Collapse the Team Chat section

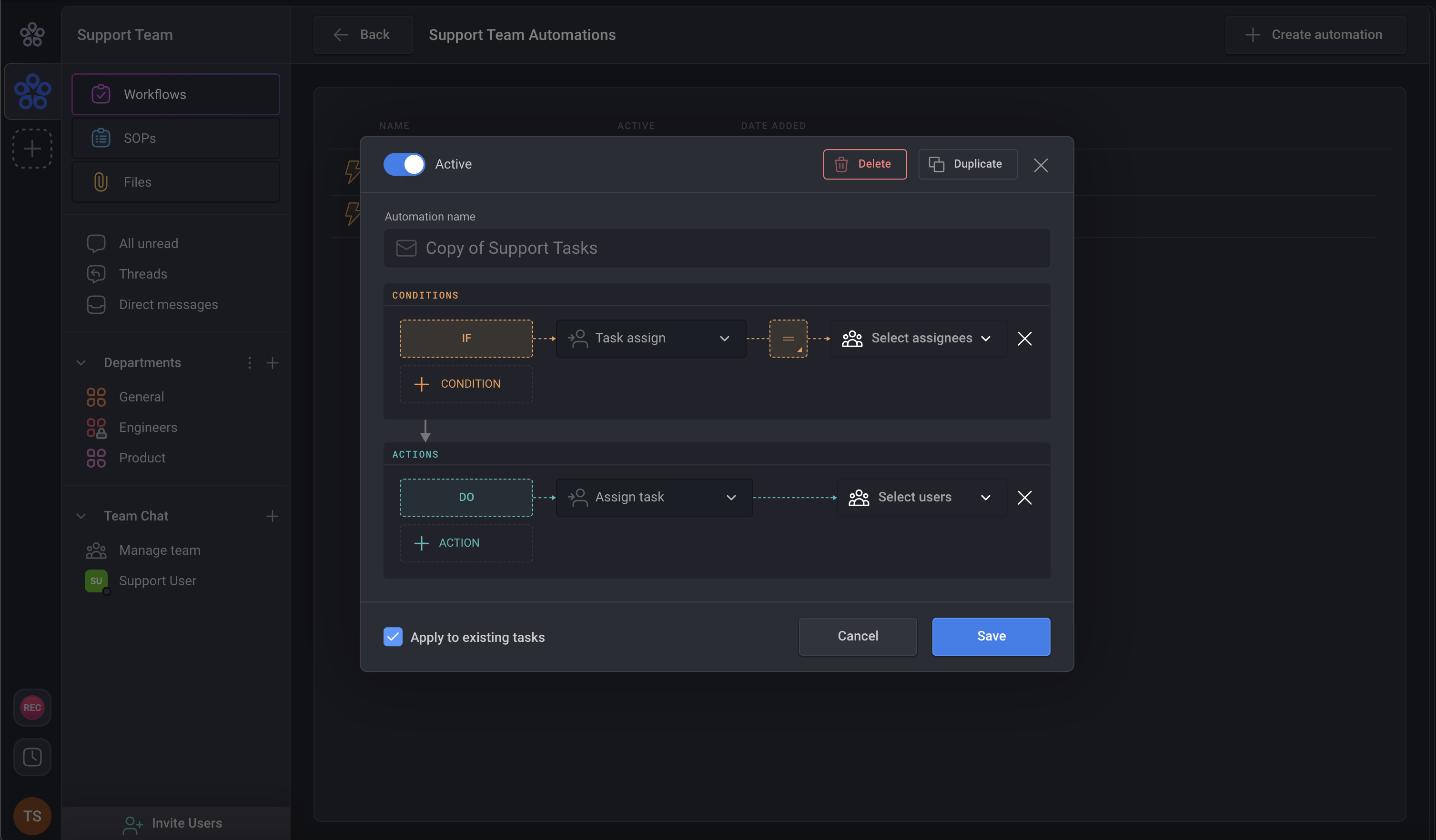click(x=81, y=516)
